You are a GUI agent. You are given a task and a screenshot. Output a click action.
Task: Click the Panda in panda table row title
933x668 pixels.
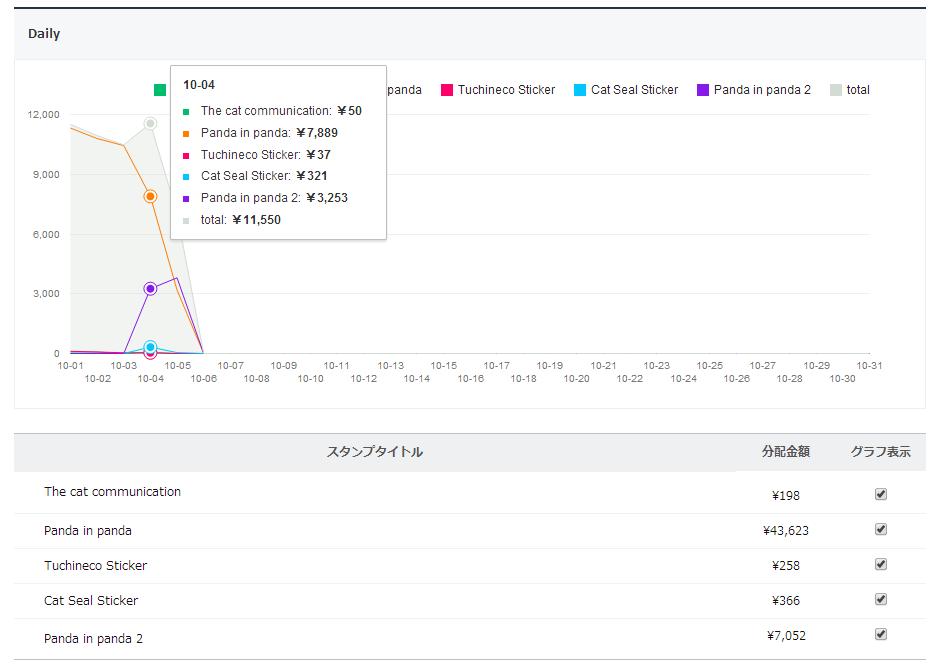88,530
